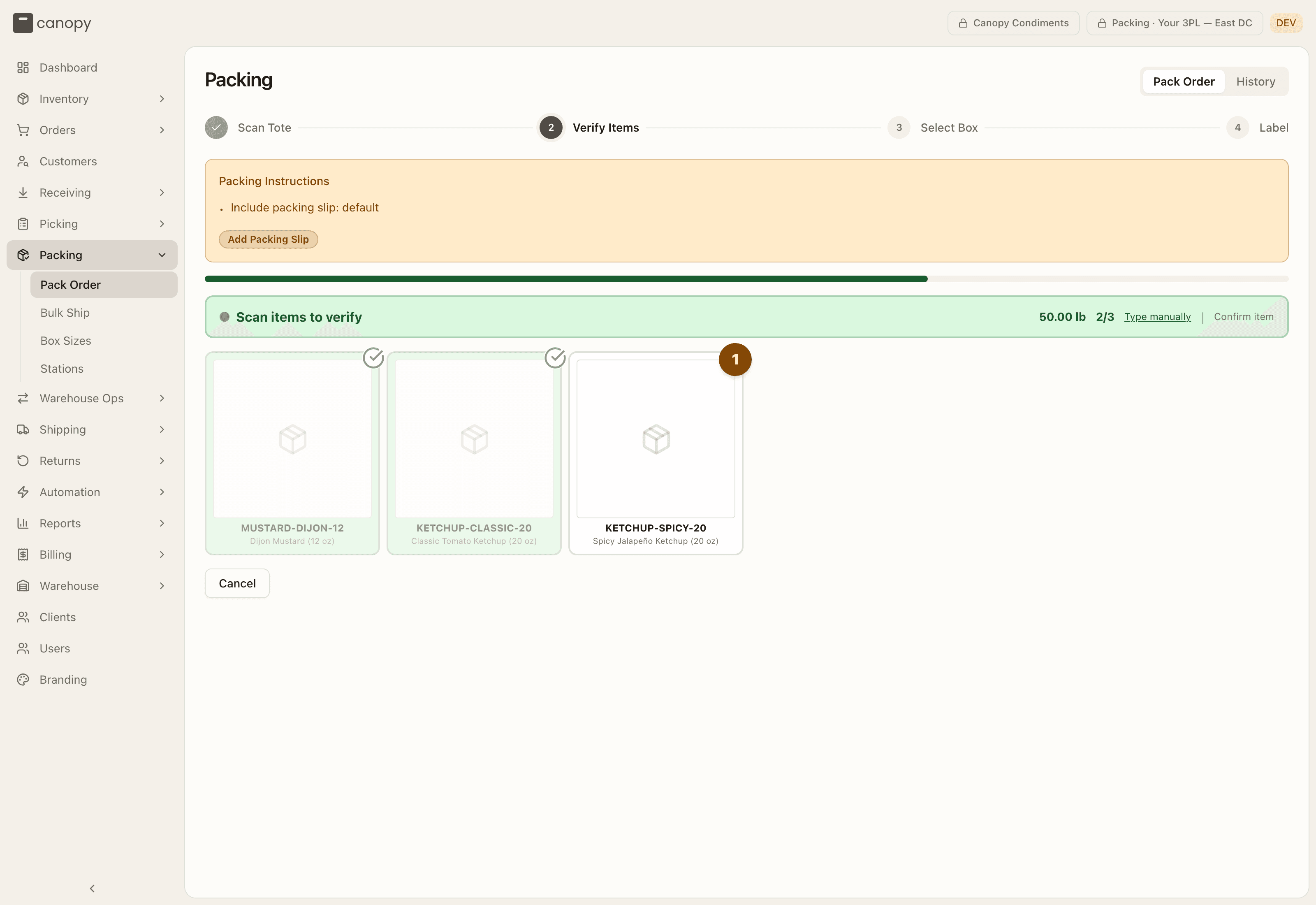The width and height of the screenshot is (1316, 905).
Task: Select the KETCHUP-CLASSIC-20 product thumbnail
Action: [474, 439]
